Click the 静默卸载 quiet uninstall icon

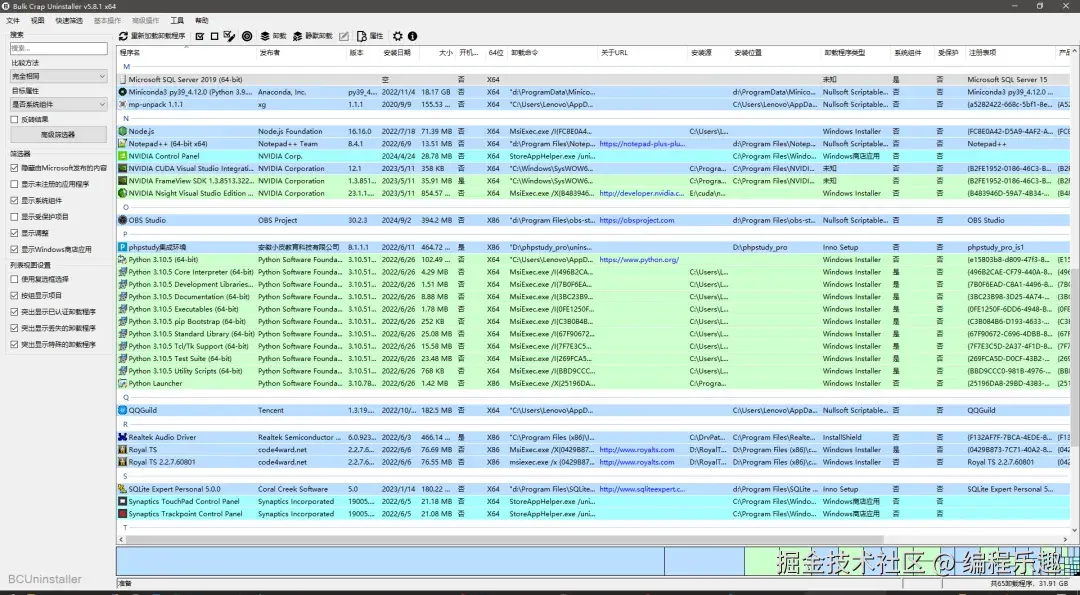coord(298,36)
